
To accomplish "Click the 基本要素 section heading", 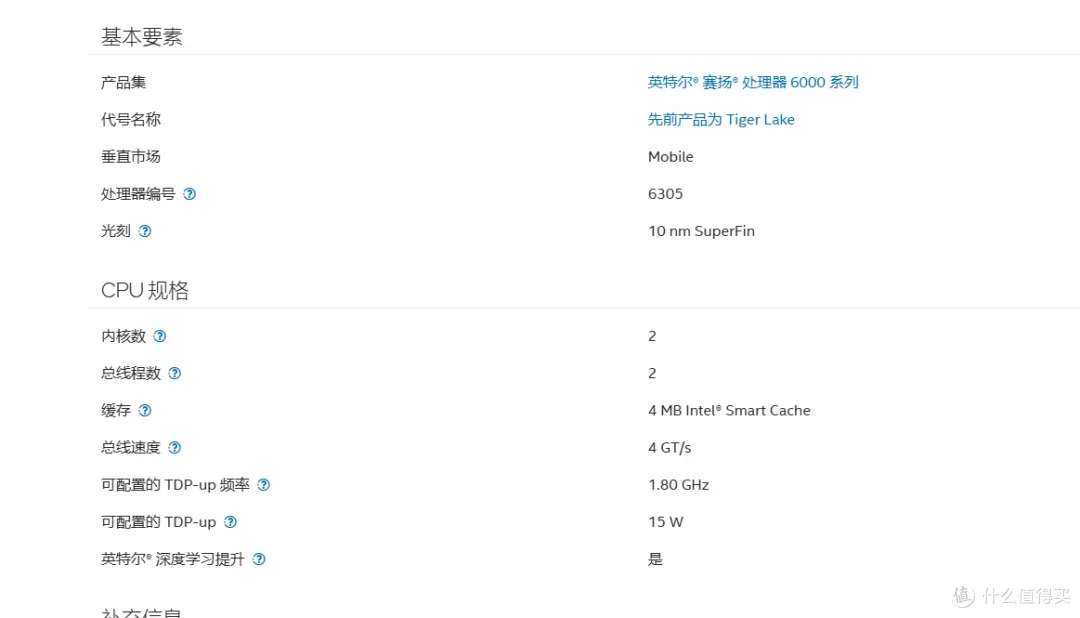I will (142, 37).
